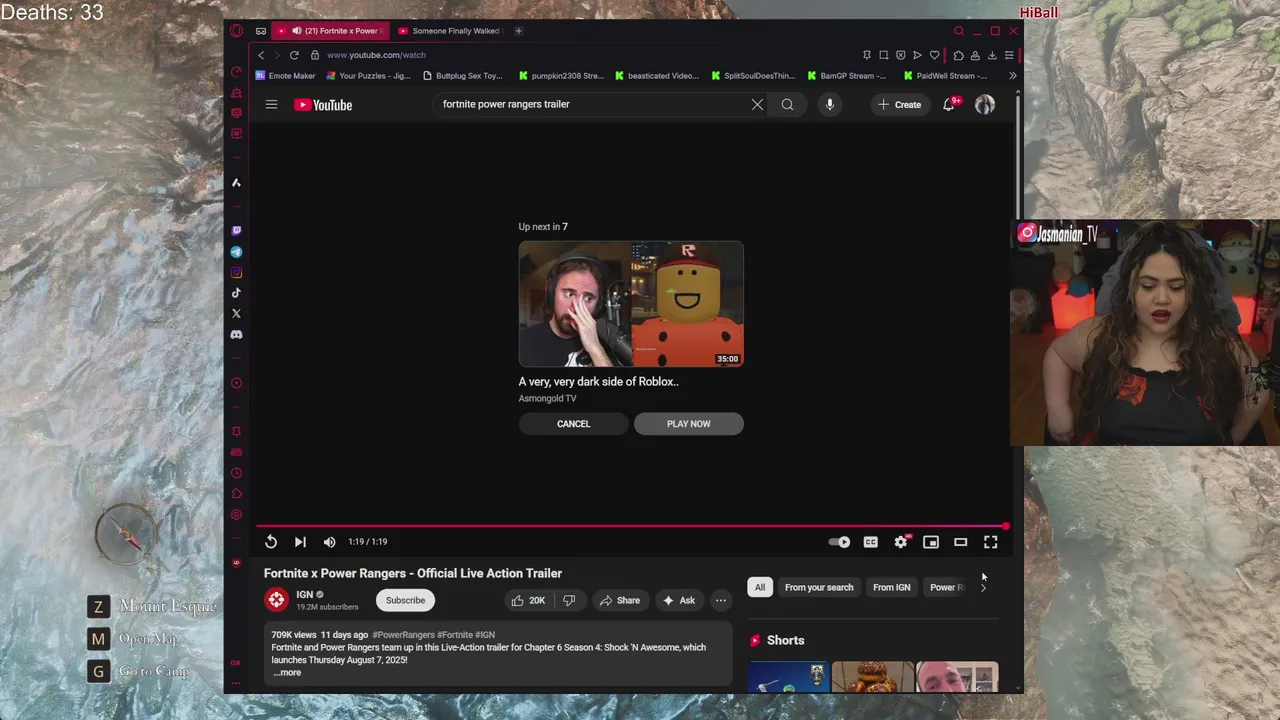The image size is (1280, 720).
Task: Go back in browser history
Action: tap(261, 55)
